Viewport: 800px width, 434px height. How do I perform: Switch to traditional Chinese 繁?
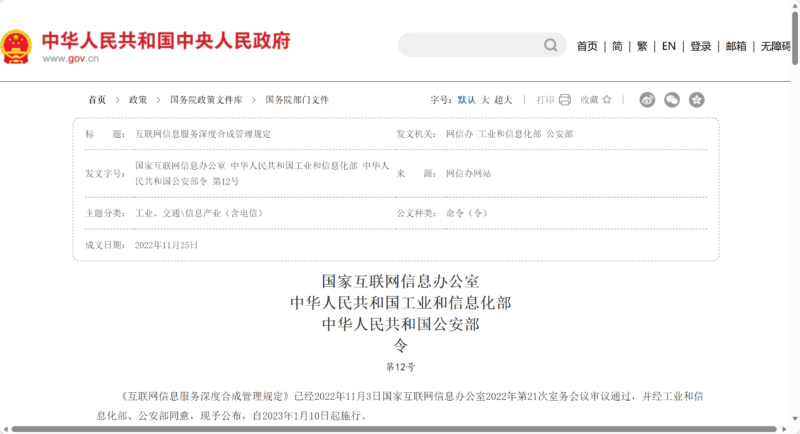coord(642,46)
